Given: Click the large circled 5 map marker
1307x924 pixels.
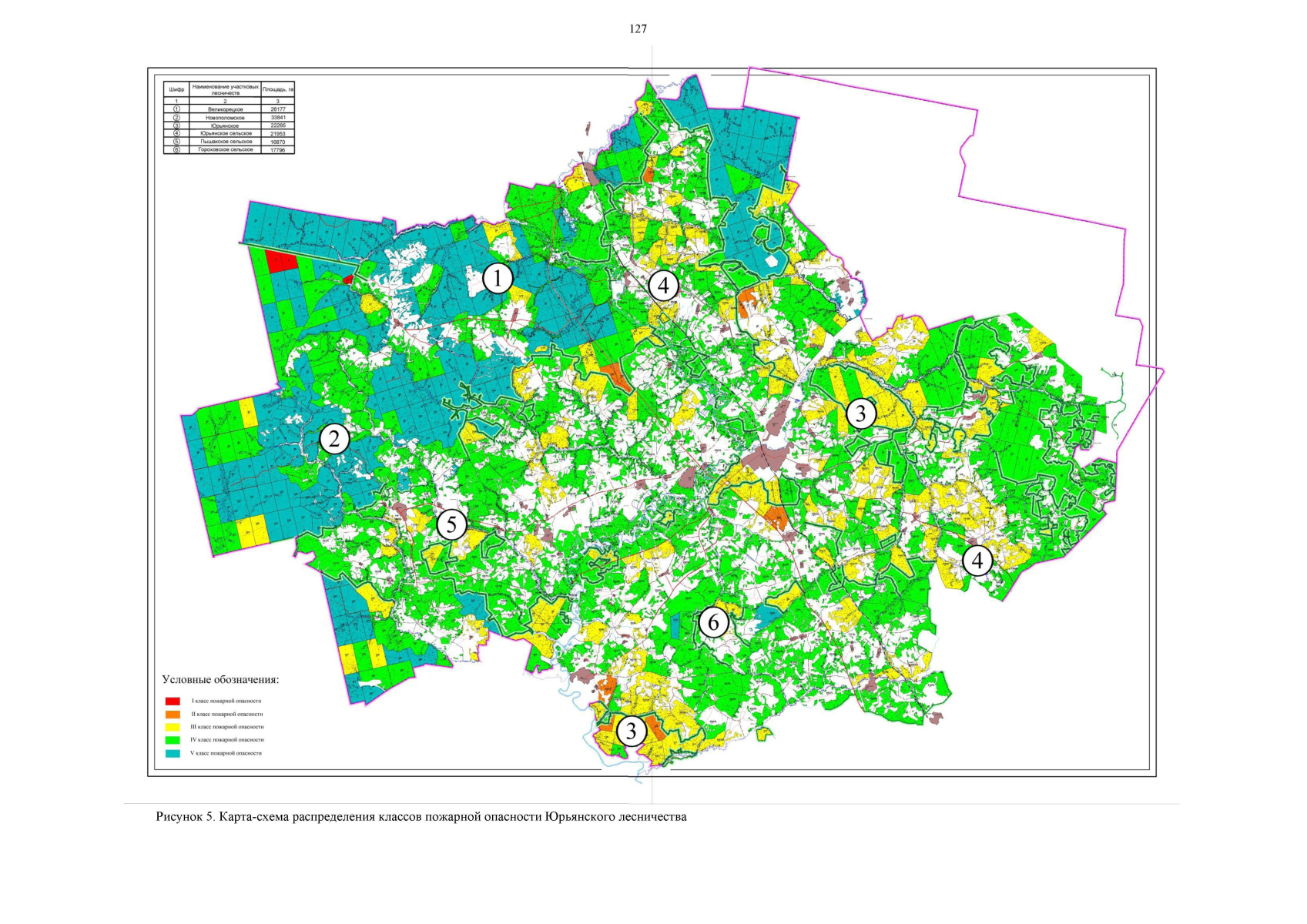Looking at the screenshot, I should click(x=451, y=525).
